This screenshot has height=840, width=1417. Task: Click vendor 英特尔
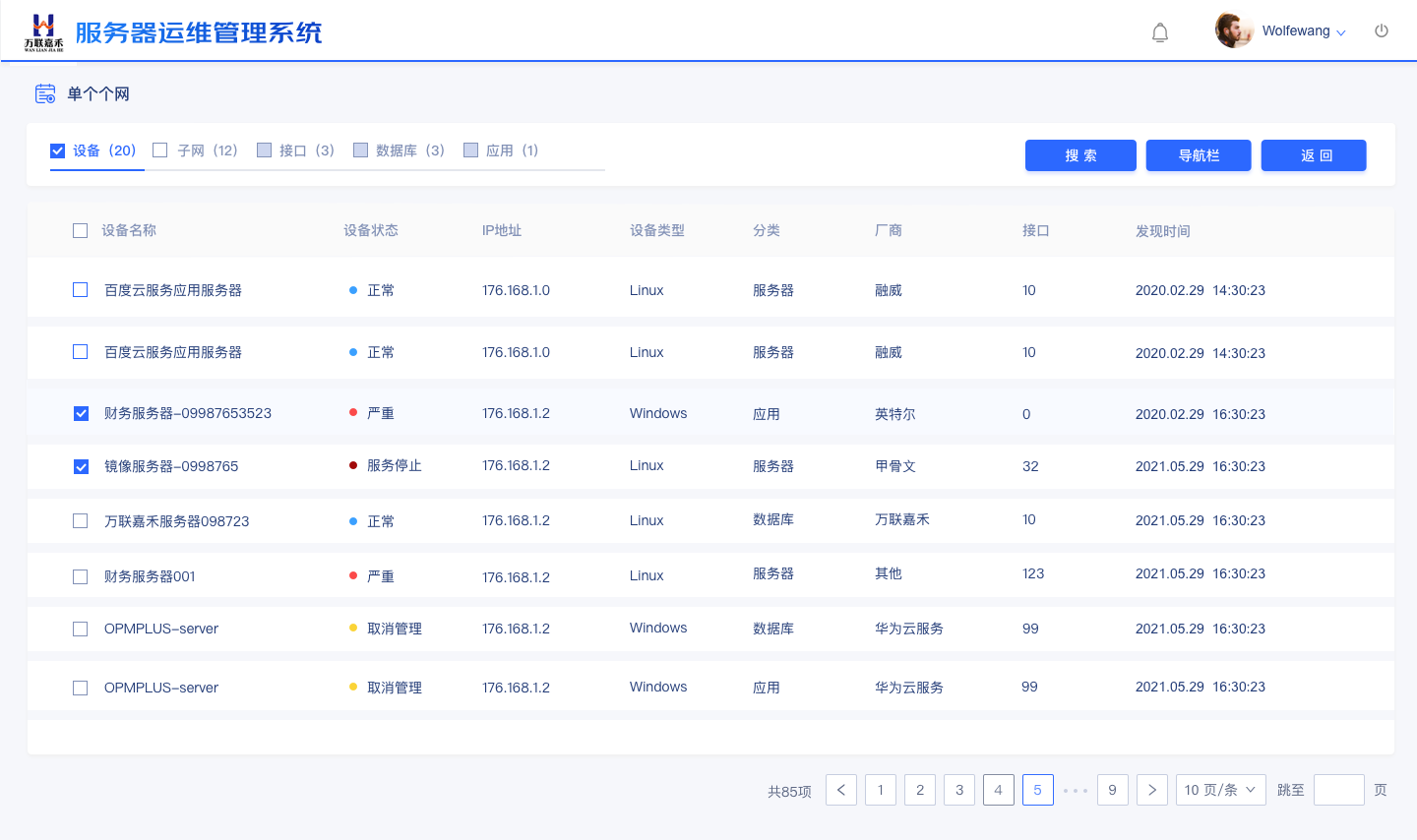coord(895,414)
